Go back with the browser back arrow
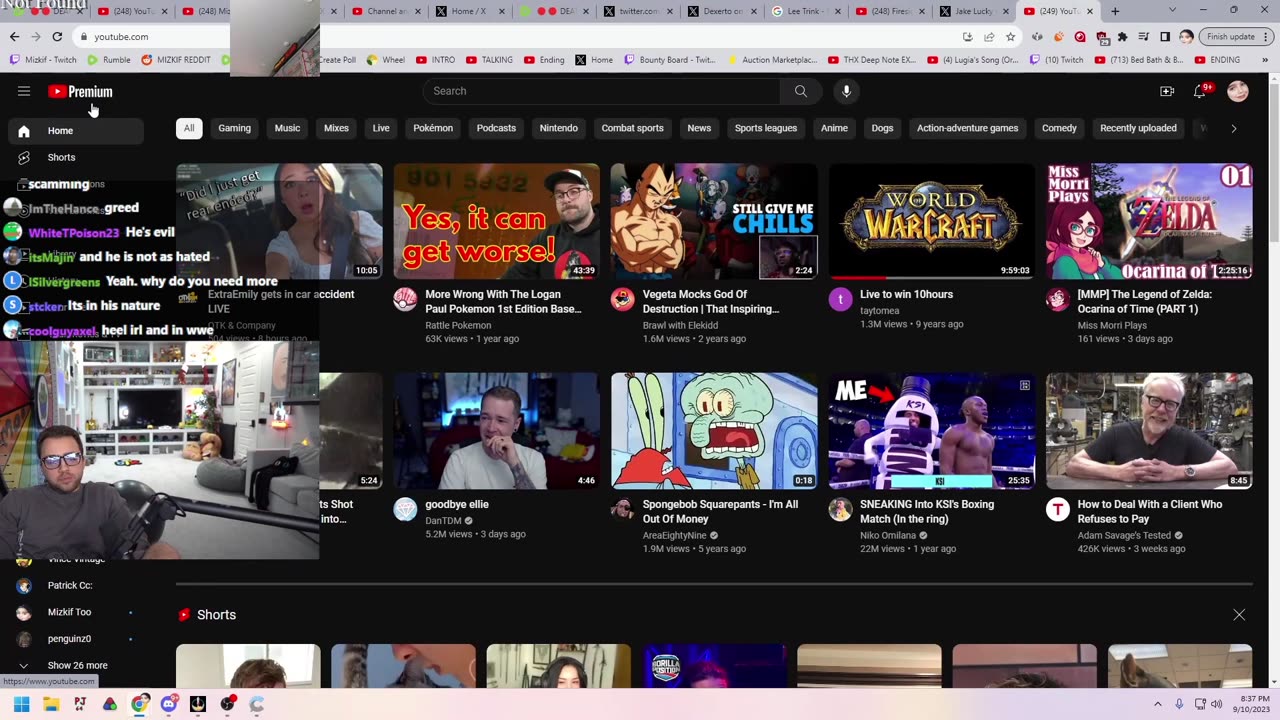 [14, 36]
